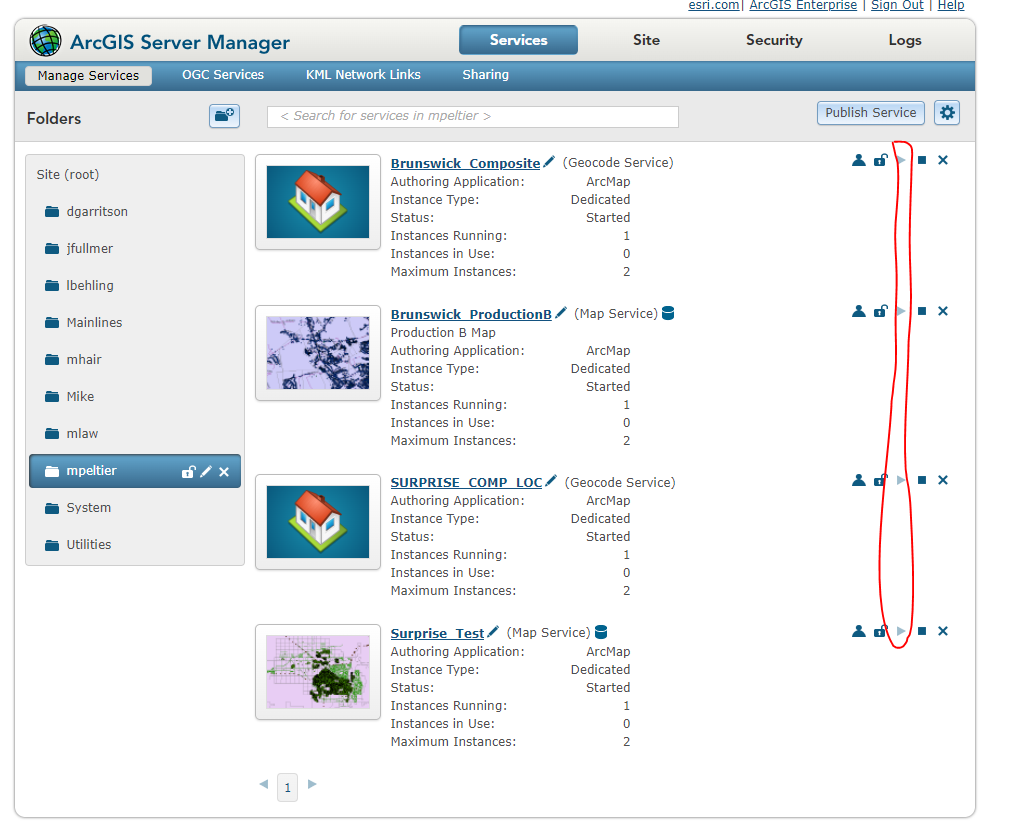Start the Brunswick_ProductionB service
The width and height of the screenshot is (1011, 832).
901,311
